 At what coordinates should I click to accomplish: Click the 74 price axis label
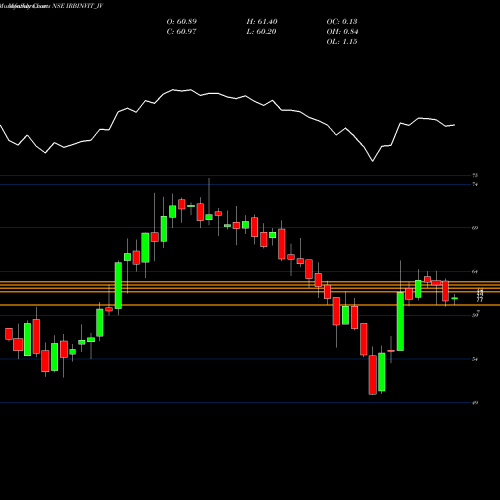coord(475,184)
